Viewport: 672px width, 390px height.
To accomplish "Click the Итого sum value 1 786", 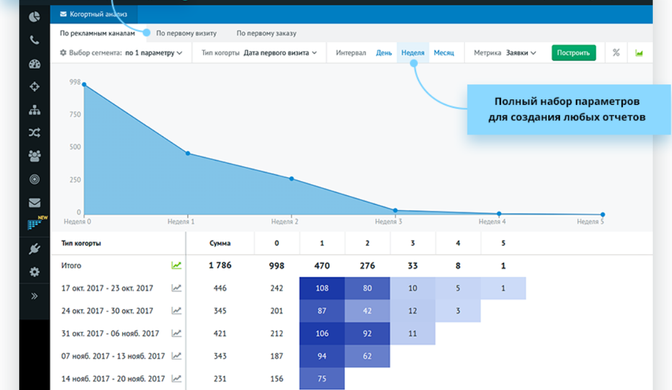I will pyautogui.click(x=220, y=265).
